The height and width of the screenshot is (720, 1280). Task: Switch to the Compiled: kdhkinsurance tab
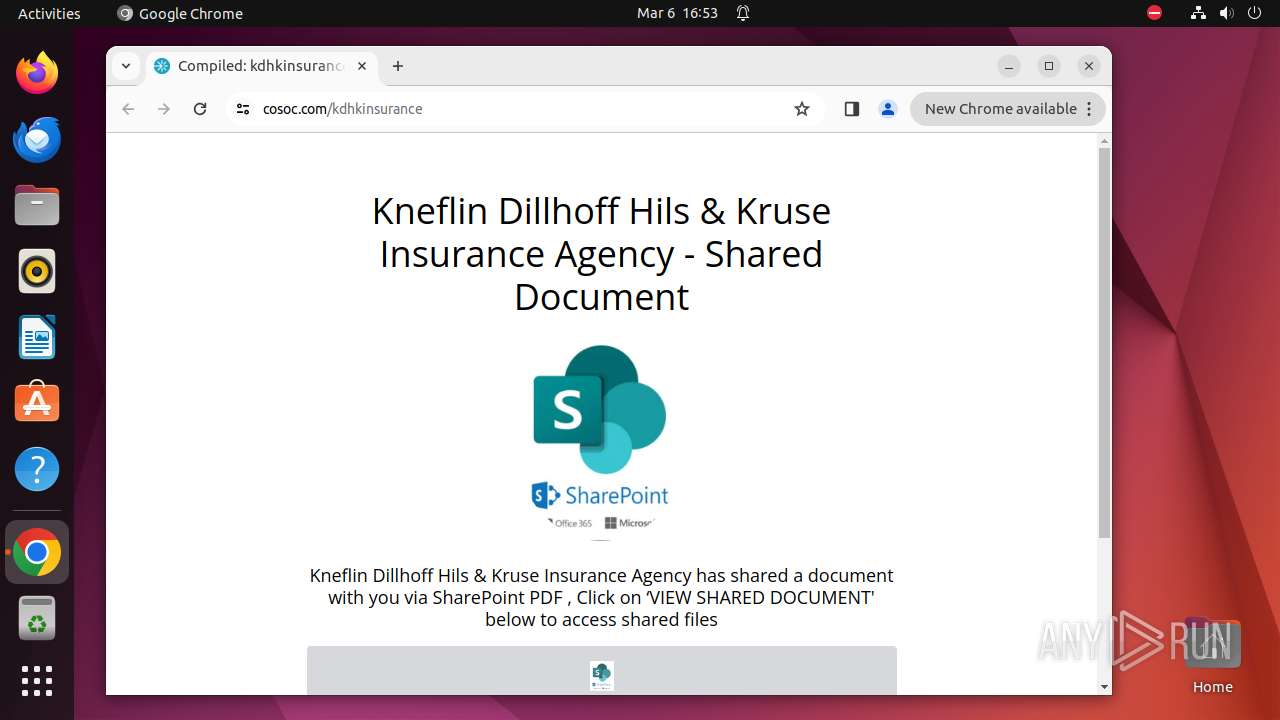[260, 66]
